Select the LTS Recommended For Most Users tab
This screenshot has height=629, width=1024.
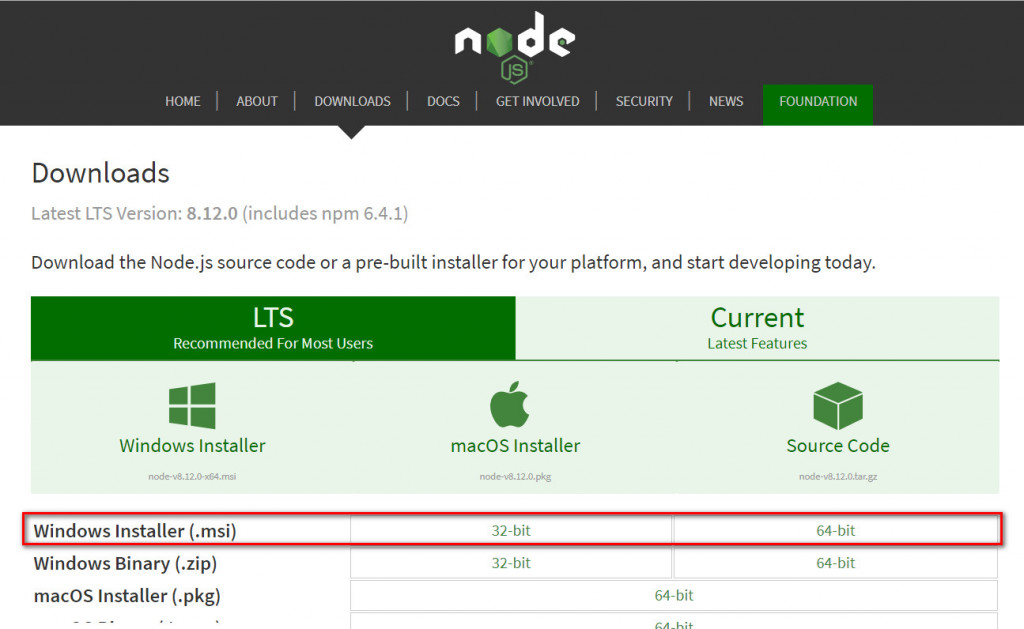pyautogui.click(x=273, y=328)
